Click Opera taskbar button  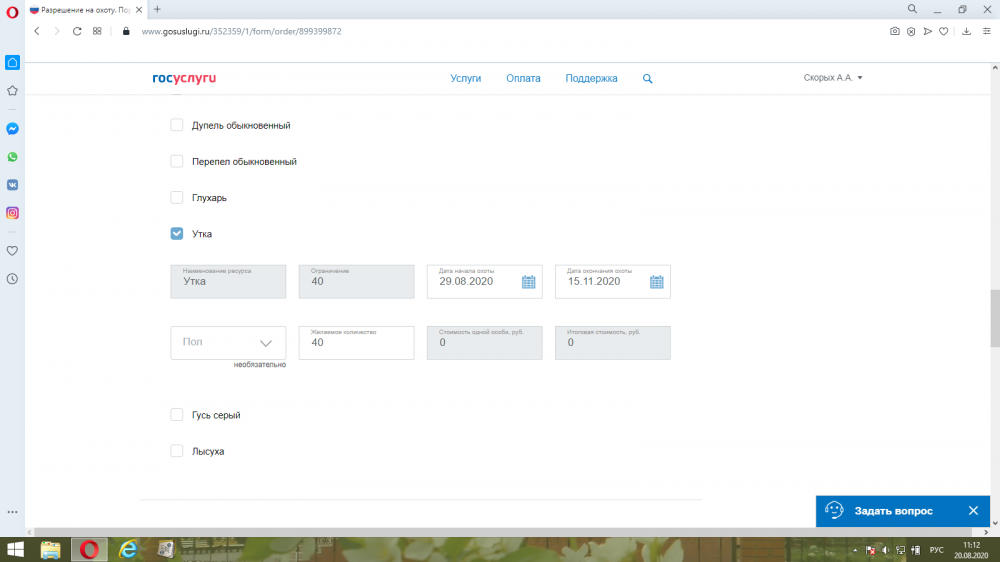(89, 549)
